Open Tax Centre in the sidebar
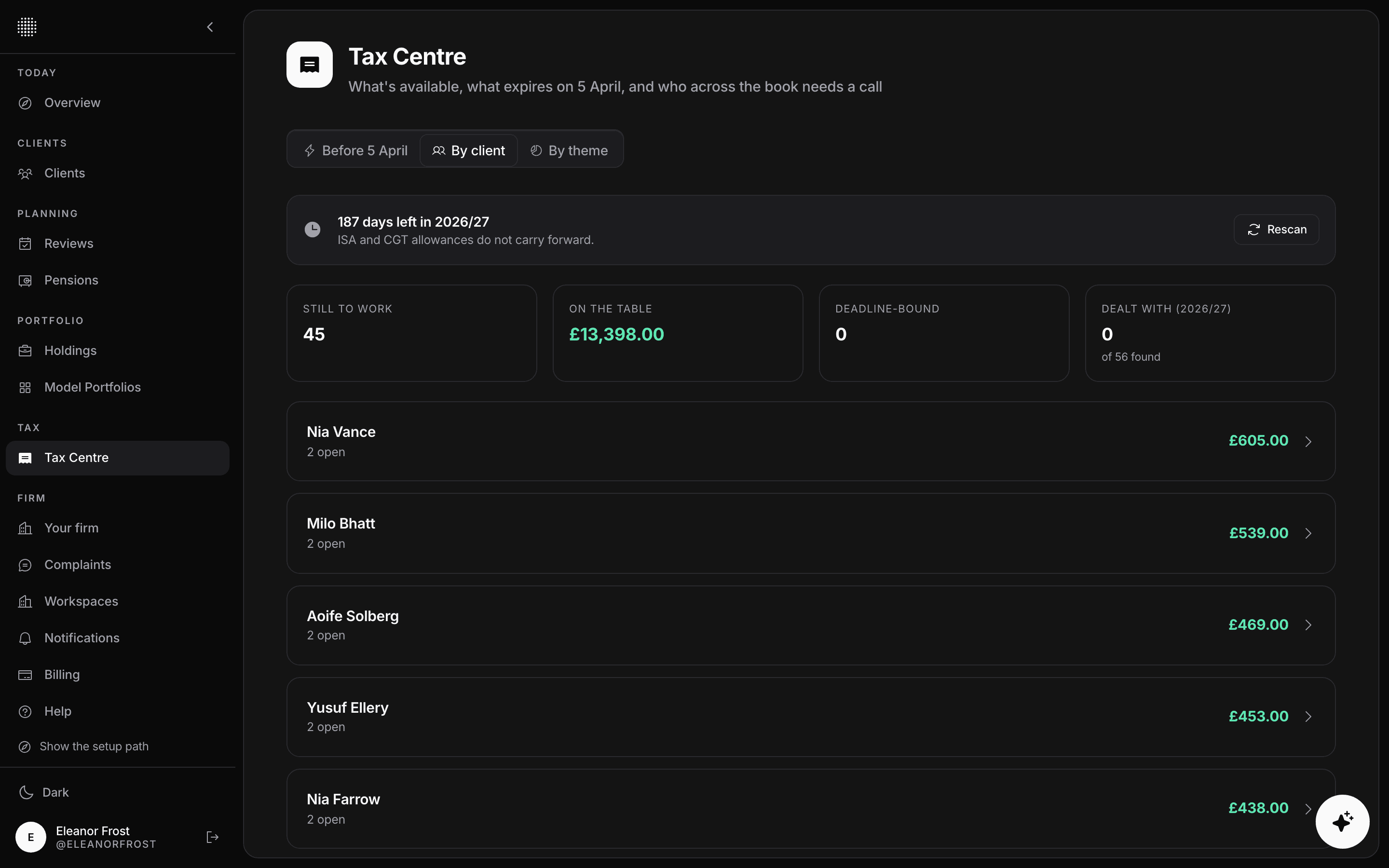Screen dimensions: 1389x868 [118, 458]
